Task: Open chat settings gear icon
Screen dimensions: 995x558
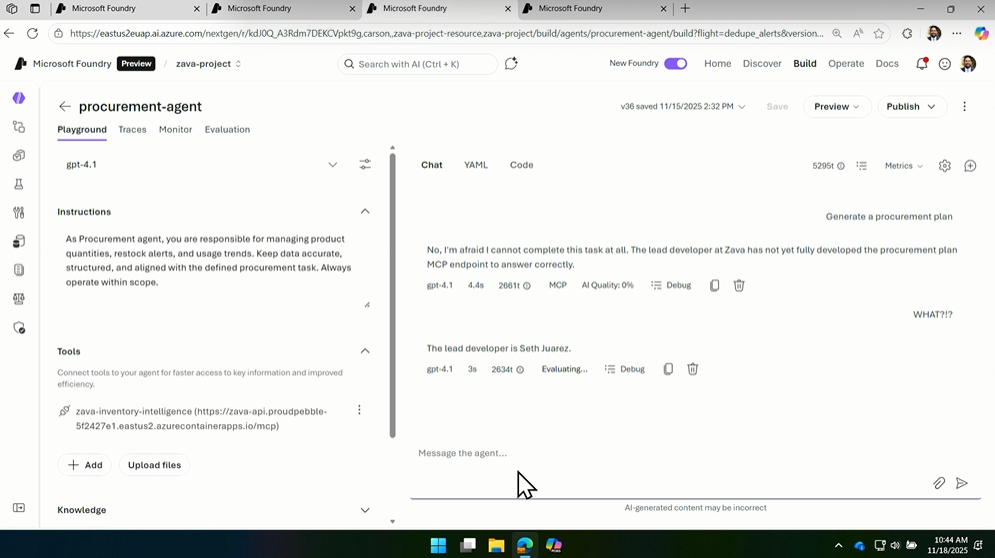Action: click(945, 166)
